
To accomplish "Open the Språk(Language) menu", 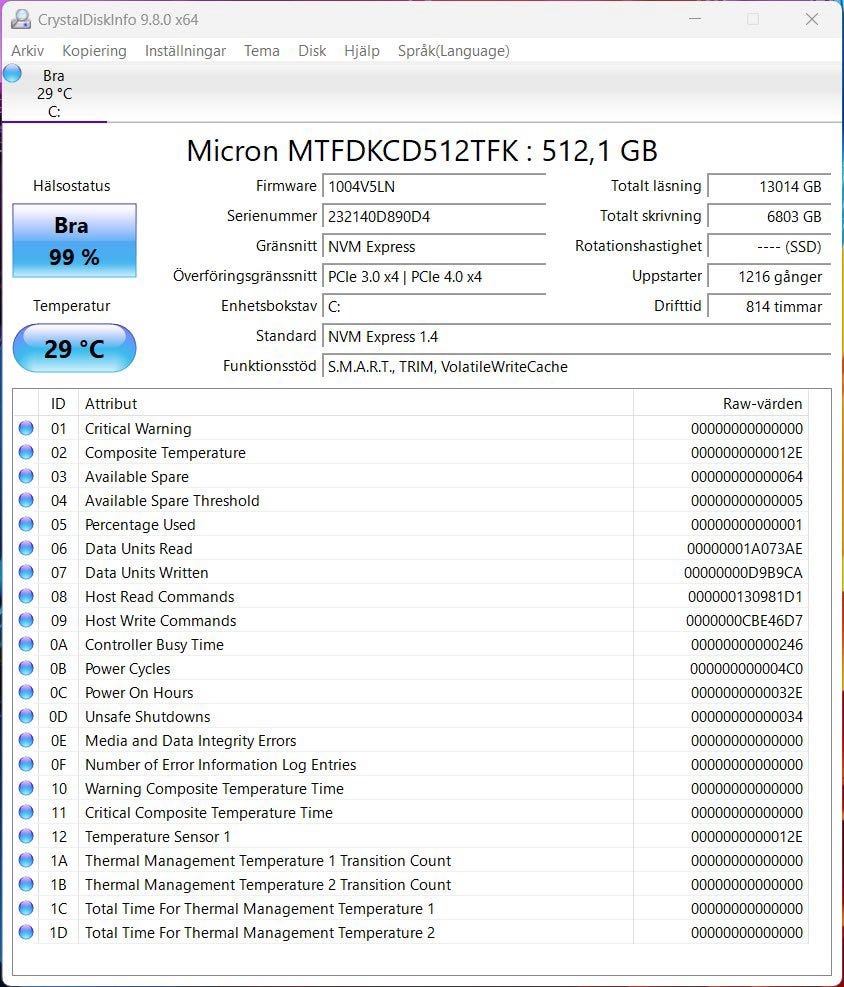I will [453, 51].
